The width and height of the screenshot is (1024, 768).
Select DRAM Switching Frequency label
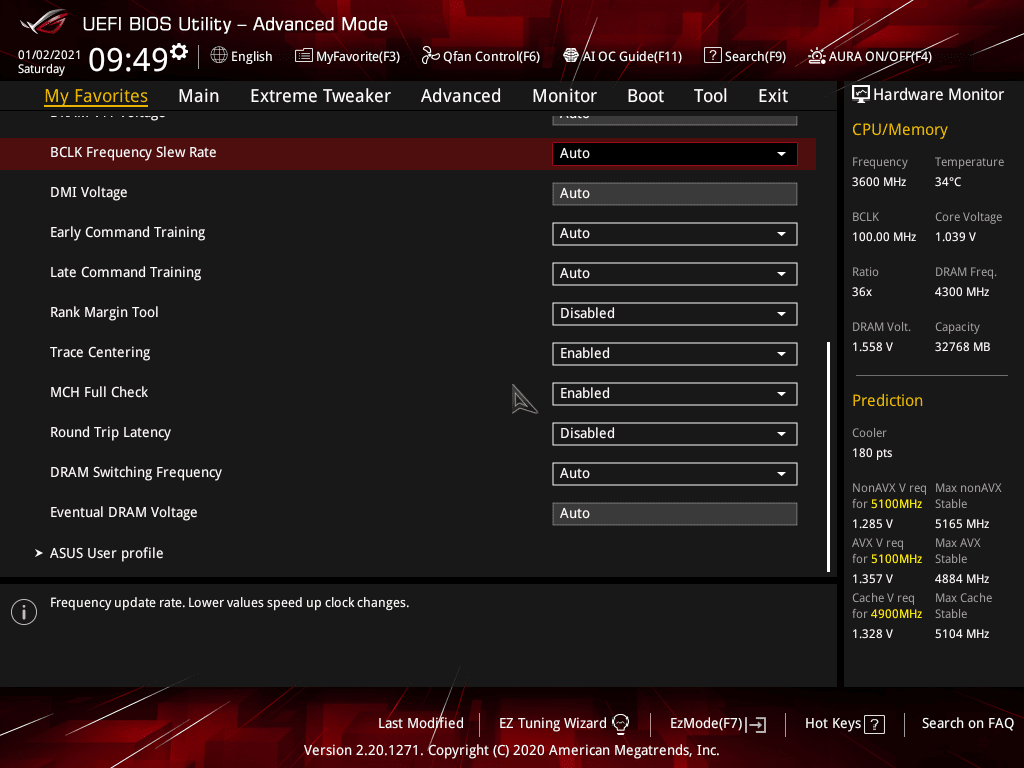tap(136, 472)
